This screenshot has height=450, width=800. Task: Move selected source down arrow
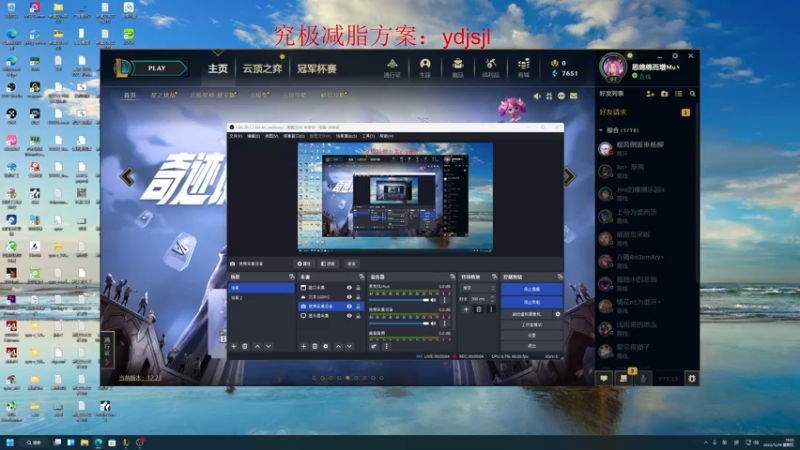pos(349,346)
